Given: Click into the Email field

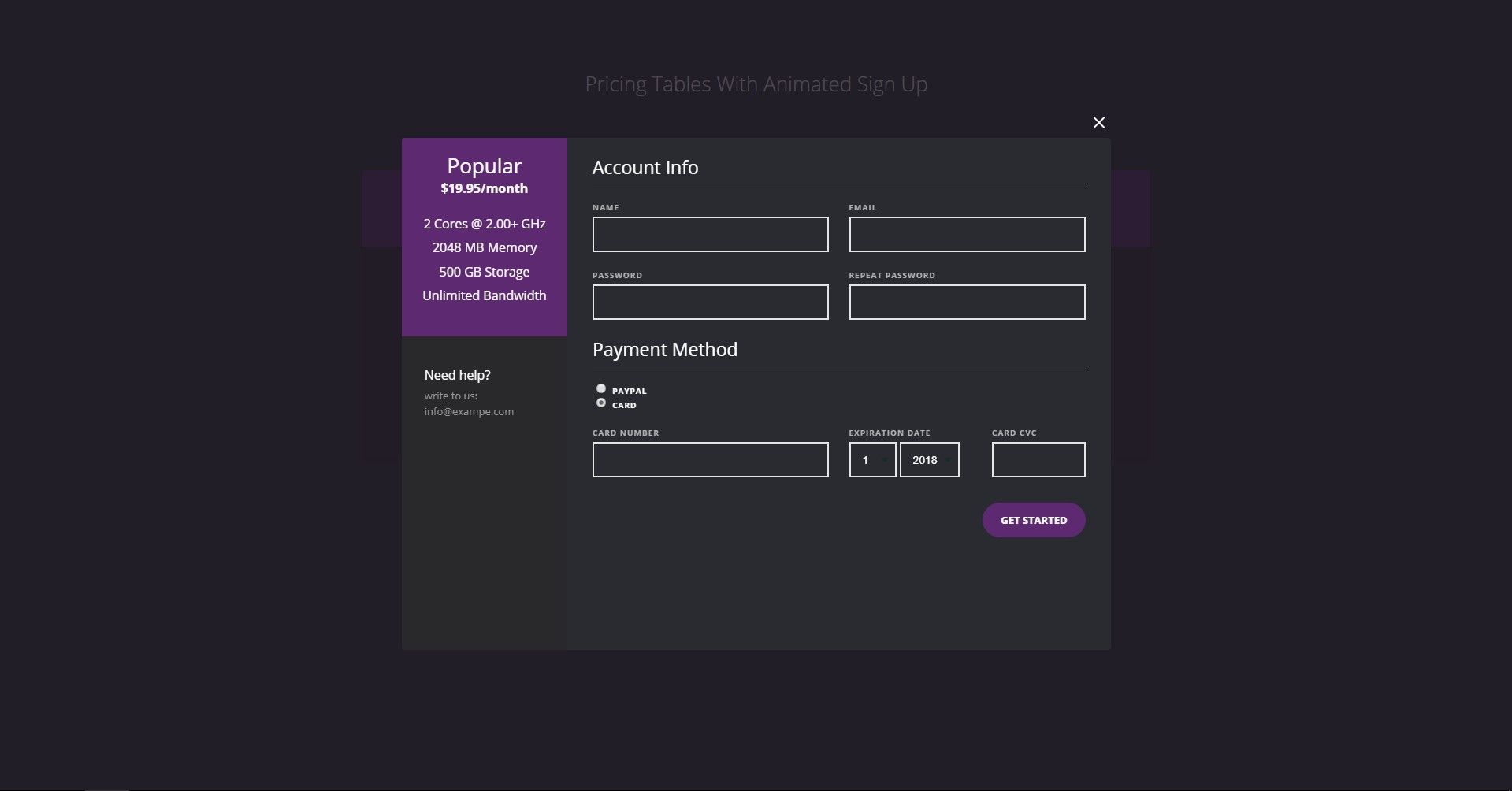Looking at the screenshot, I should (967, 235).
